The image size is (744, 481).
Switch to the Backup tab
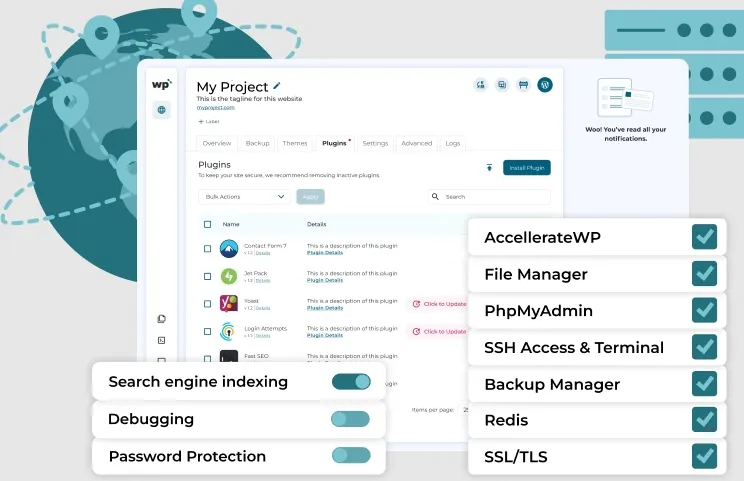tap(258, 143)
